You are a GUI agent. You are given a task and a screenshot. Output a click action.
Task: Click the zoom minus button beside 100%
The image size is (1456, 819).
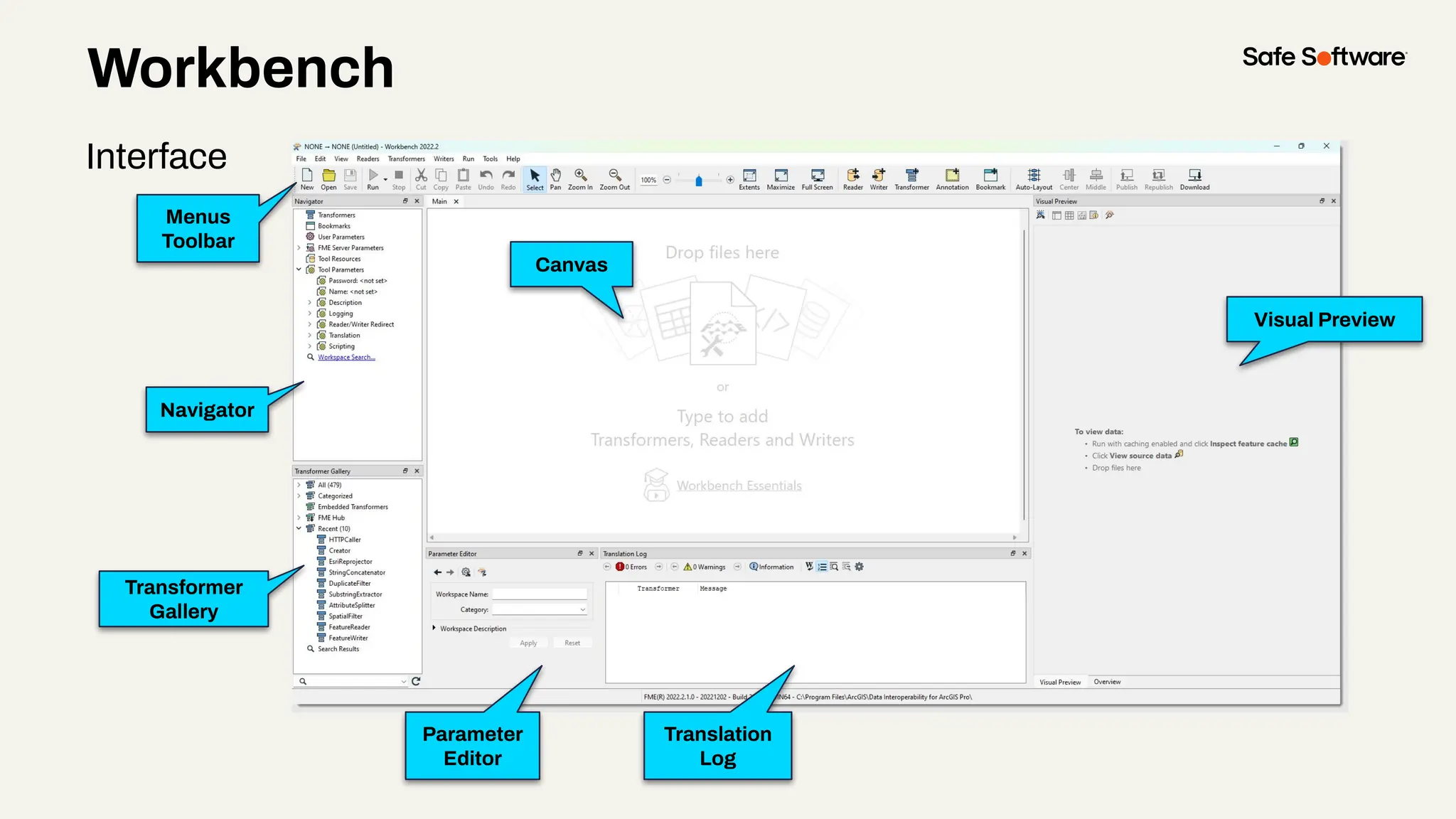(667, 180)
